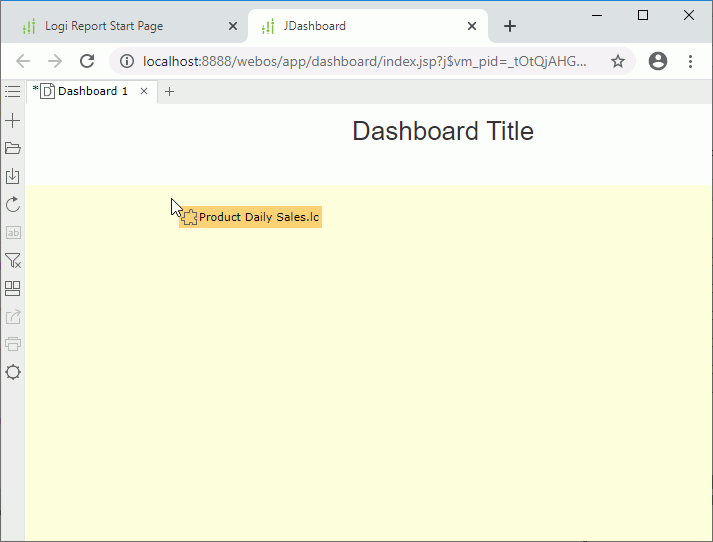
Task: Click the Dashboard Title heading
Action: (x=443, y=131)
